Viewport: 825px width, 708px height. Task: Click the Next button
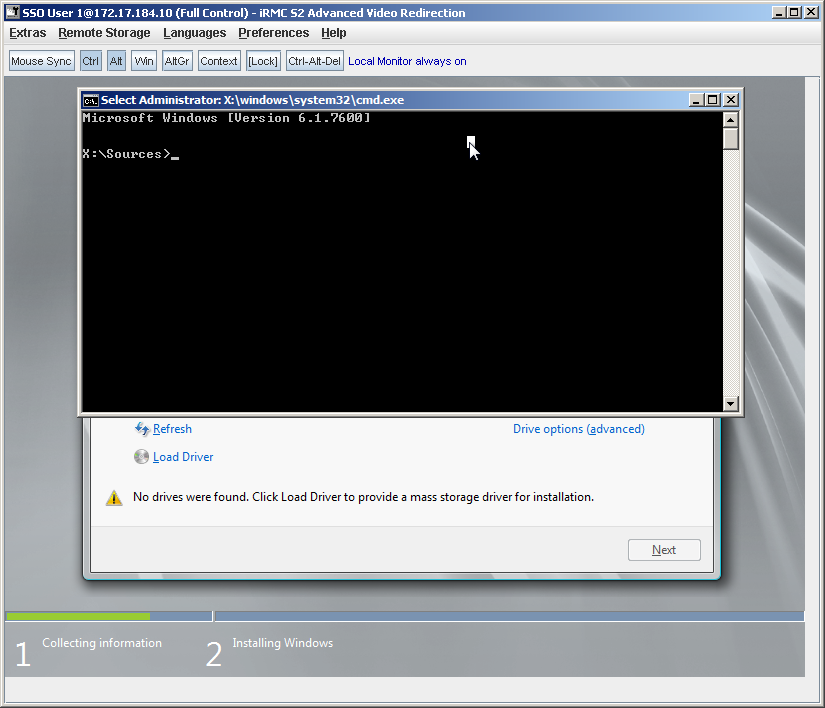click(x=664, y=550)
